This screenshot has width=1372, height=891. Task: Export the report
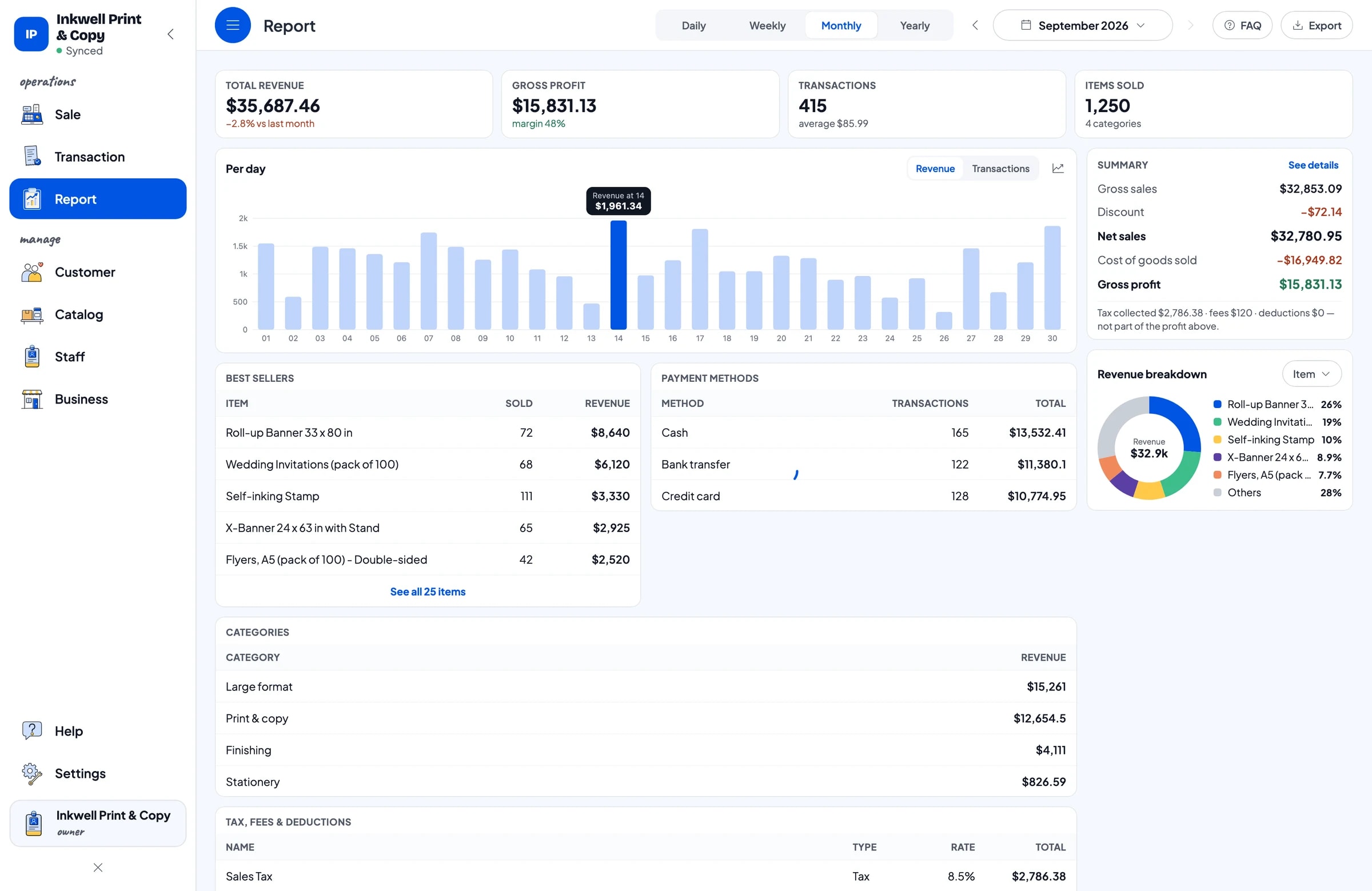tap(1317, 25)
